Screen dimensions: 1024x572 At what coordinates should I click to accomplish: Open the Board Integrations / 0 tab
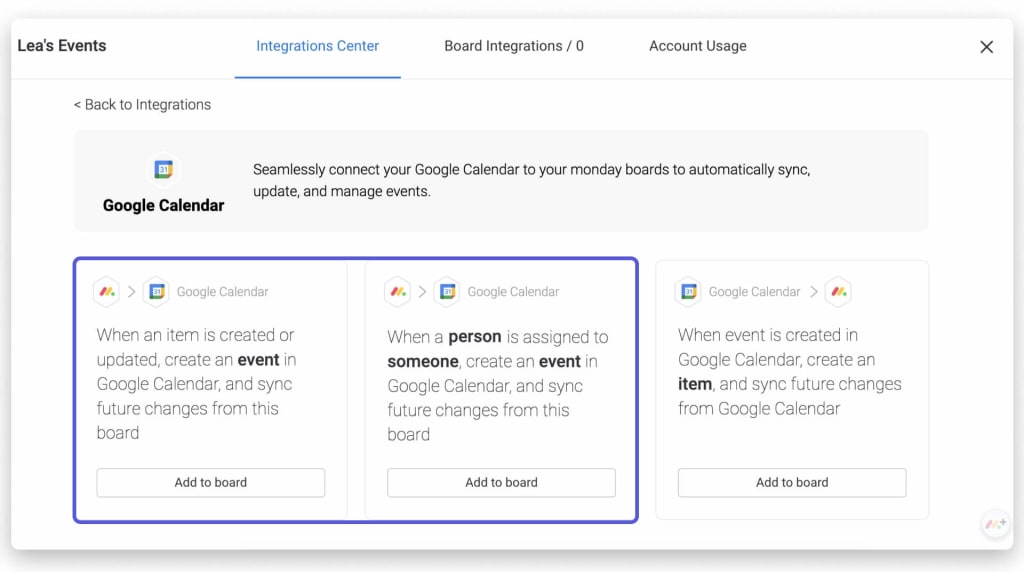[514, 46]
